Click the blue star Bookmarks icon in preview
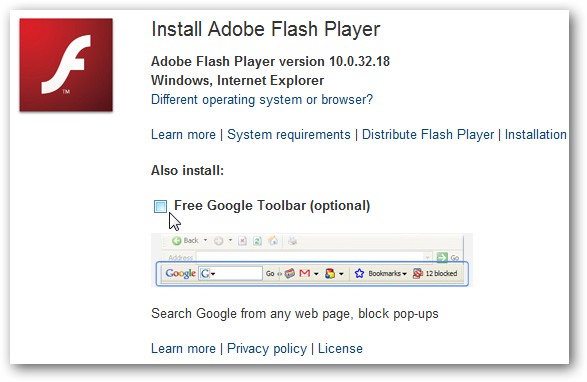587x382 pixels. [x=359, y=273]
